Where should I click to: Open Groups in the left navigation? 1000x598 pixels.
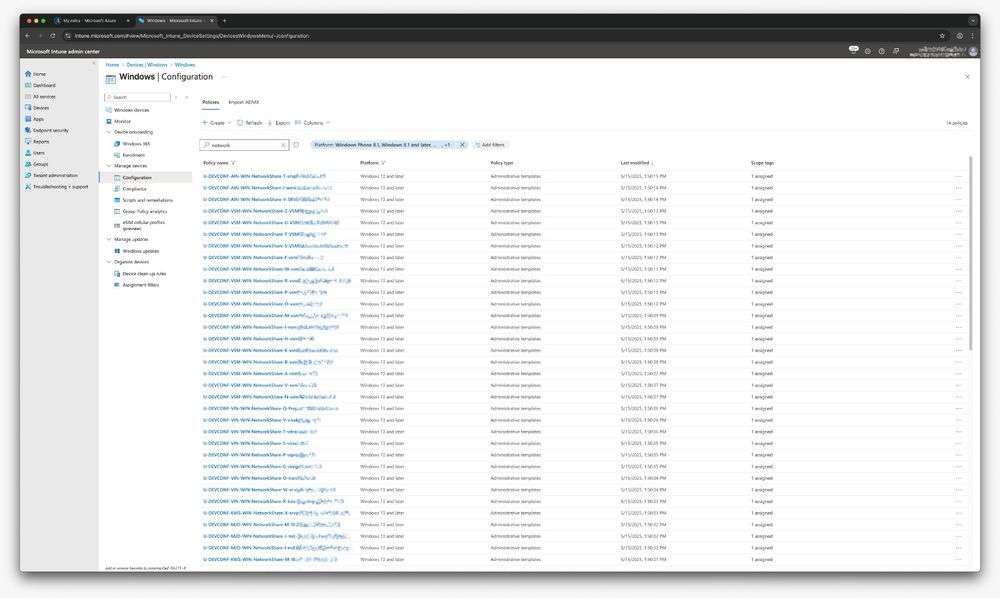[36, 164]
